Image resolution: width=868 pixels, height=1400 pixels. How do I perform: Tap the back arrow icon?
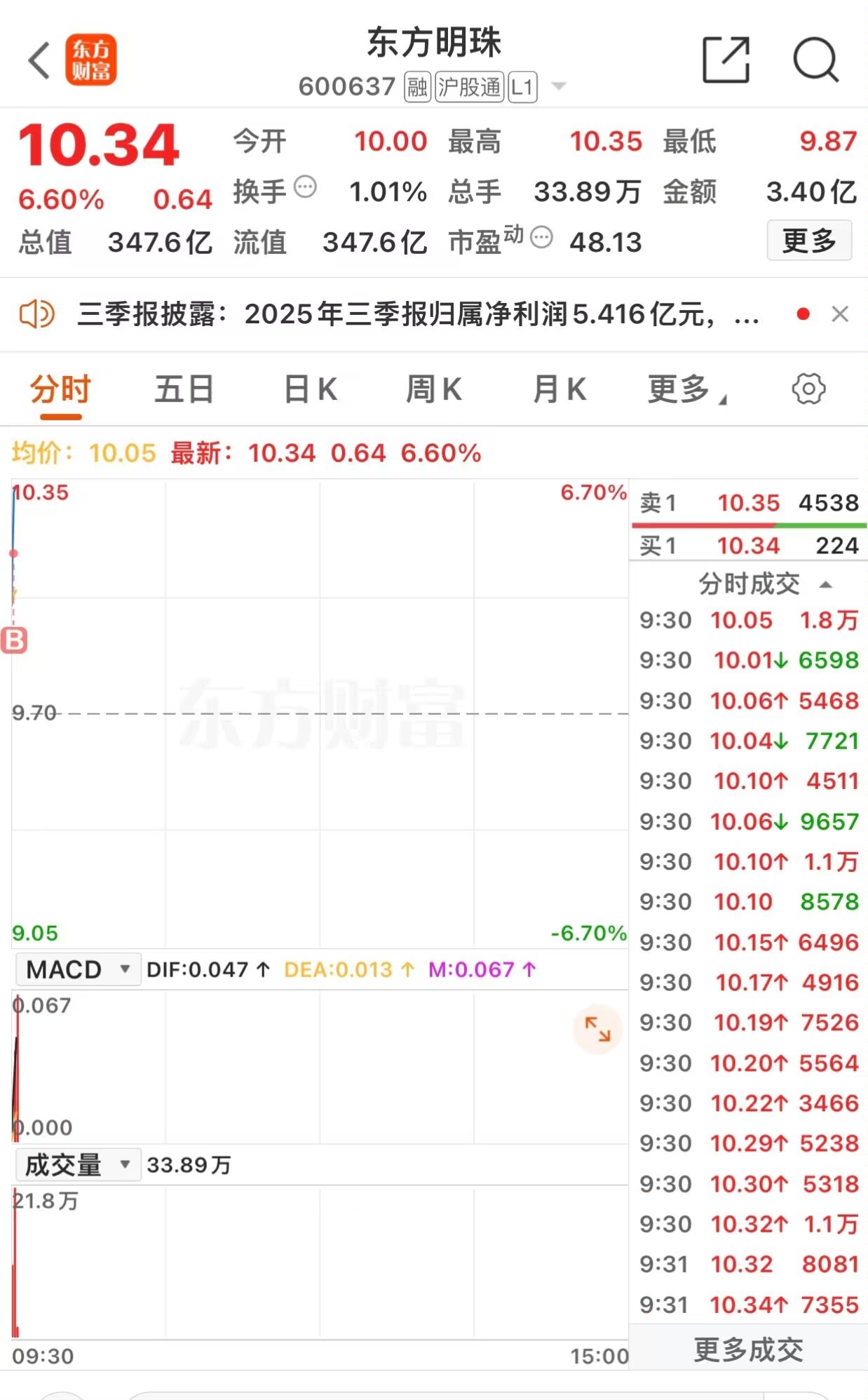coord(39,60)
